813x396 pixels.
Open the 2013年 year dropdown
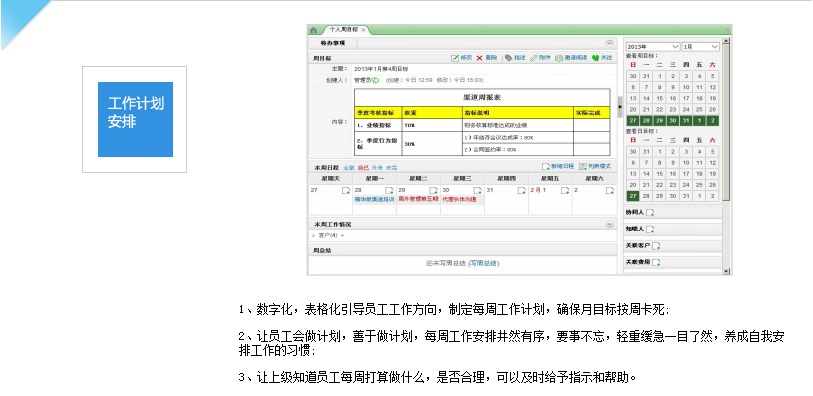652,47
